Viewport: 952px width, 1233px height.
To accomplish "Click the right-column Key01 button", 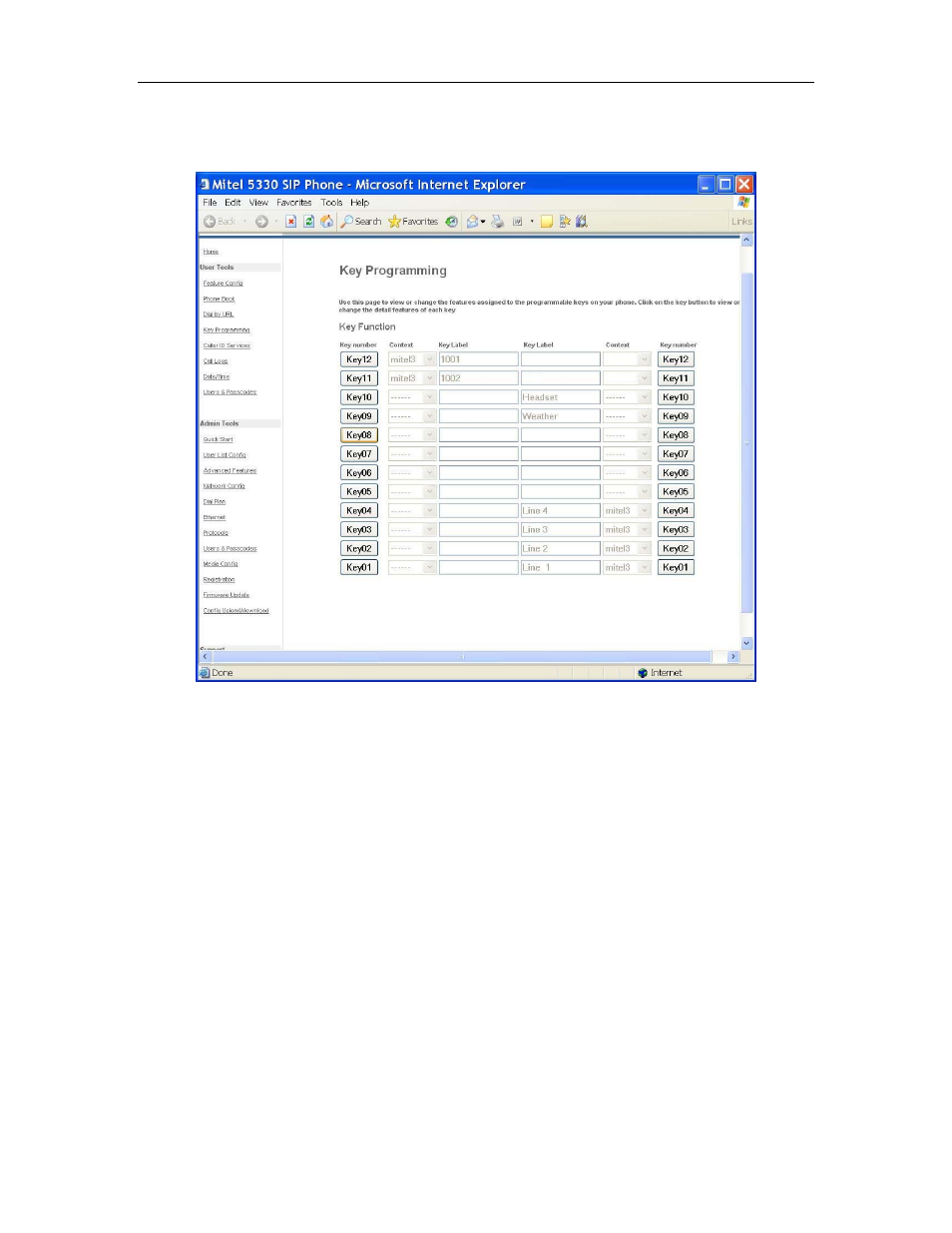I will pyautogui.click(x=676, y=567).
